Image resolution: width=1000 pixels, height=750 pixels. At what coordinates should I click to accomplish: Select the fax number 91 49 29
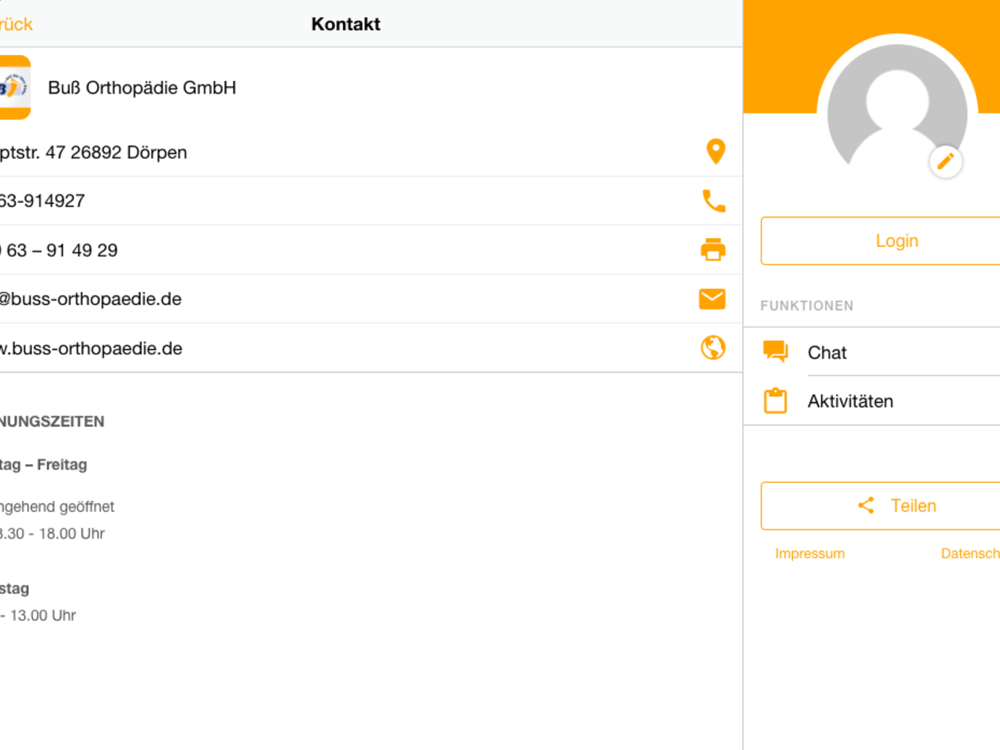(x=59, y=250)
